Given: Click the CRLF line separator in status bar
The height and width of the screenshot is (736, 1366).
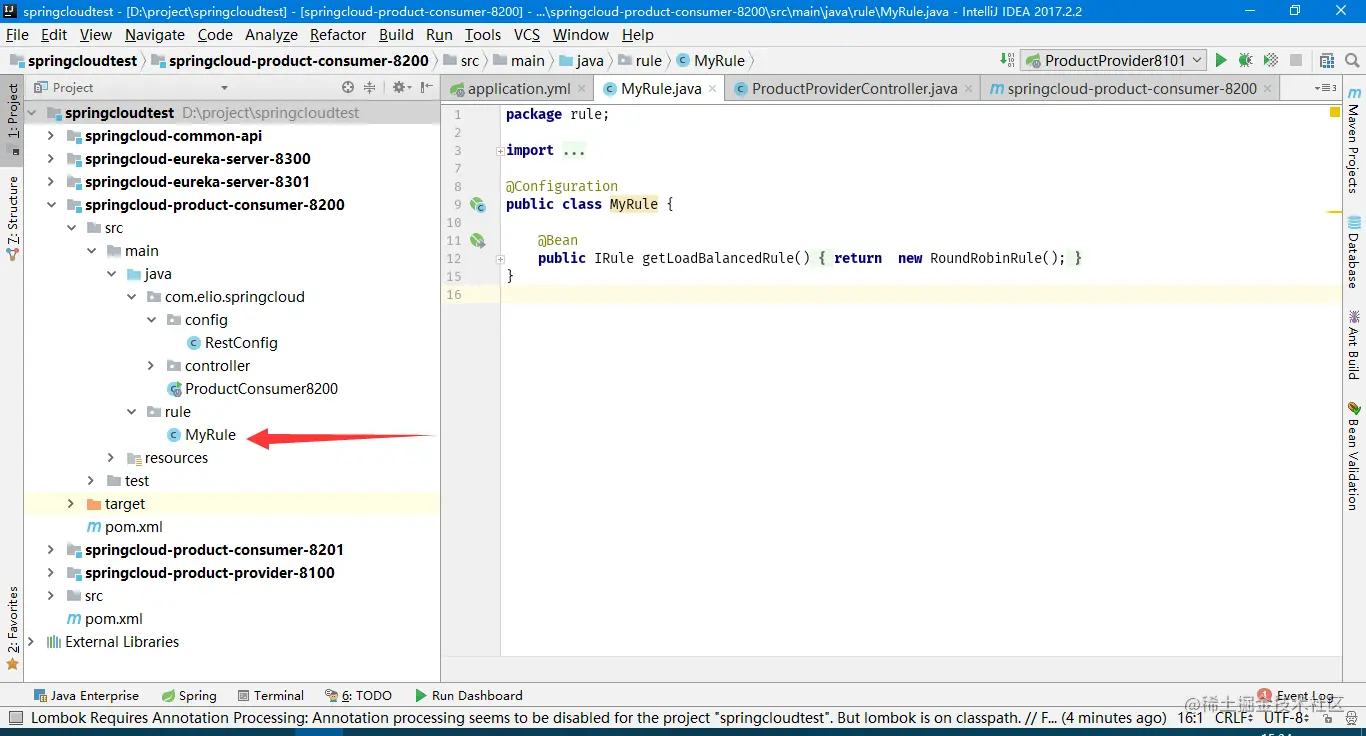Looking at the screenshot, I should [x=1235, y=717].
